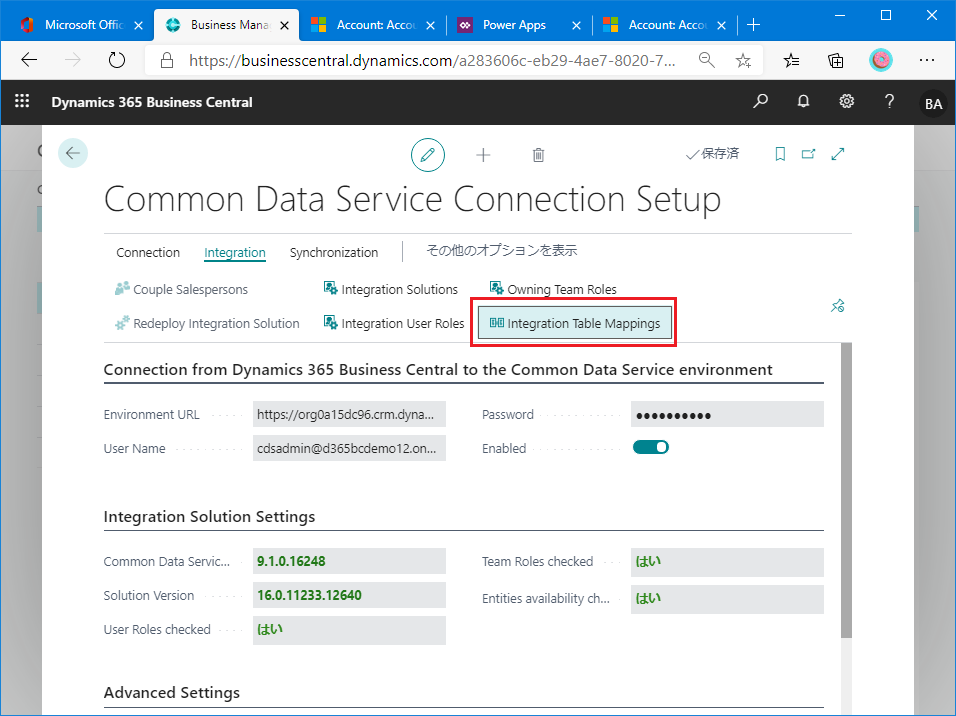The height and width of the screenshot is (716, 956).
Task: Click the back arrow on the setup page
Action: [73, 153]
